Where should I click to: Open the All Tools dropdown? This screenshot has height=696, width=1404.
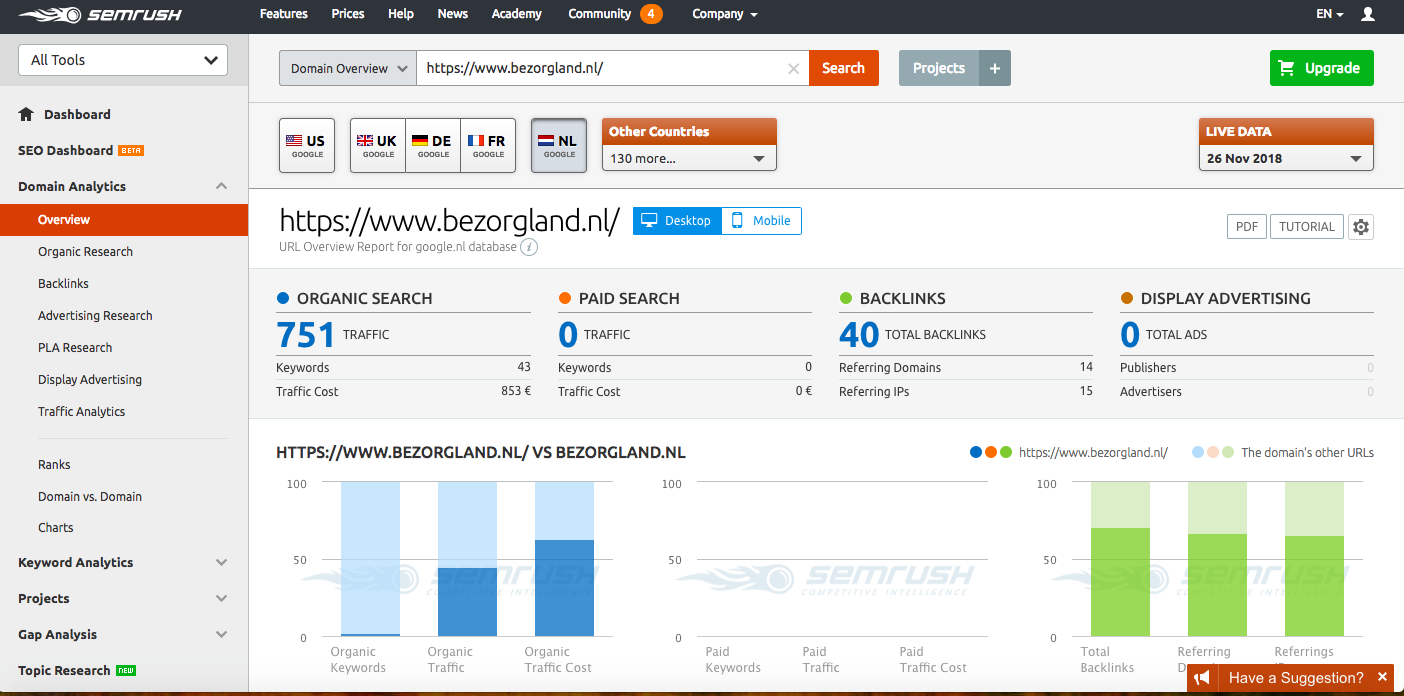123,60
